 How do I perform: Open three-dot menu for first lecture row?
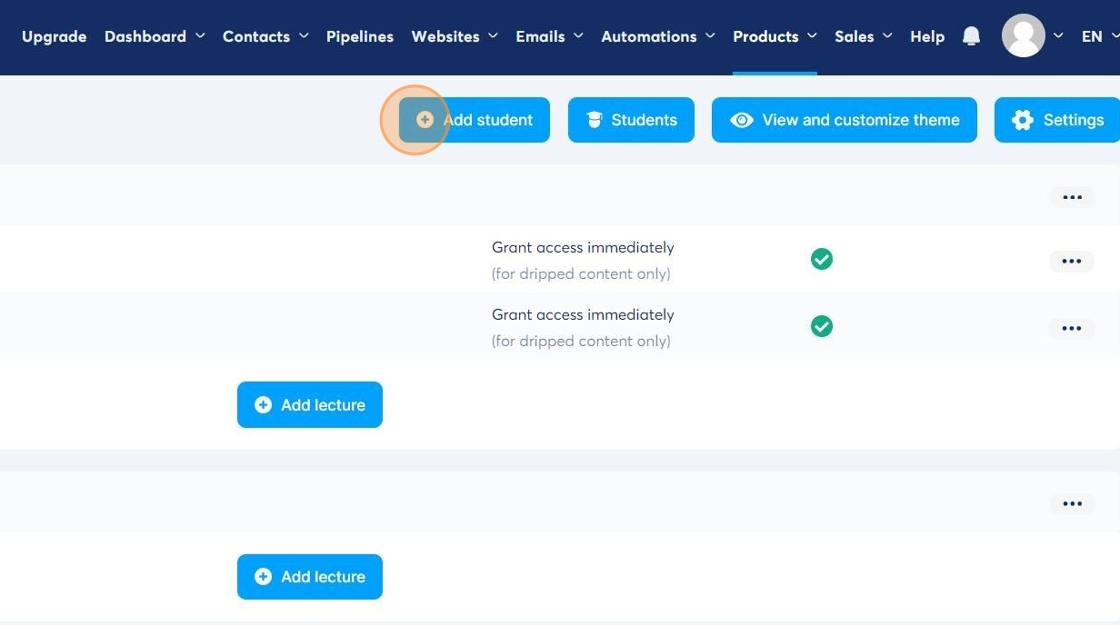click(1071, 261)
